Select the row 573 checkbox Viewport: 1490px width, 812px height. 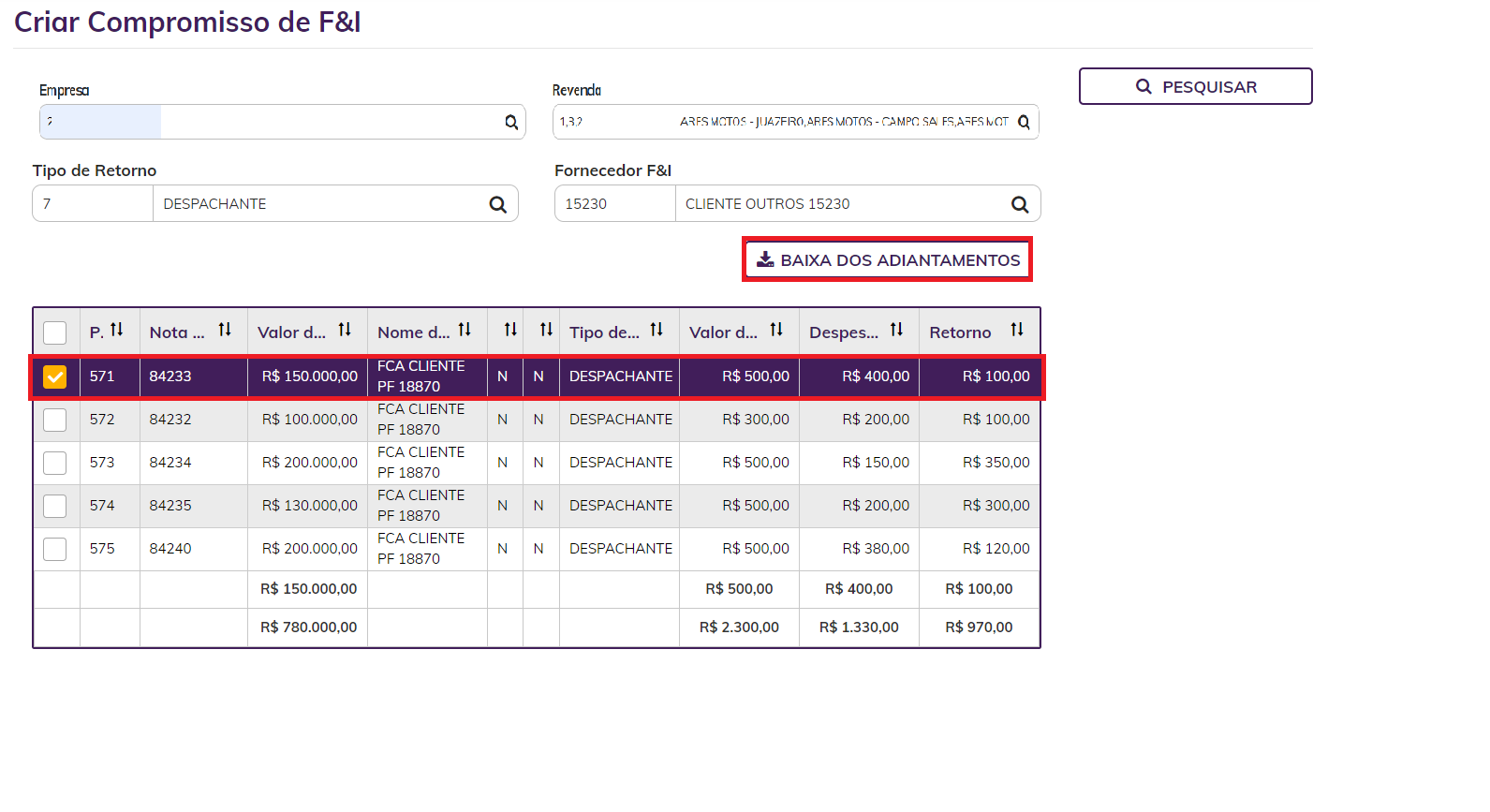click(x=55, y=463)
